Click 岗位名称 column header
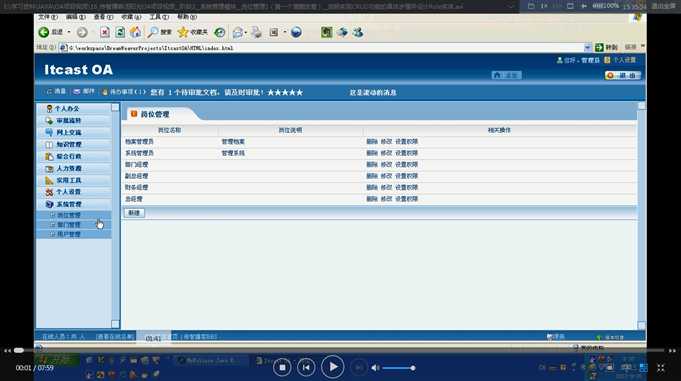Screen dimensions: 681x381 pos(170,130)
